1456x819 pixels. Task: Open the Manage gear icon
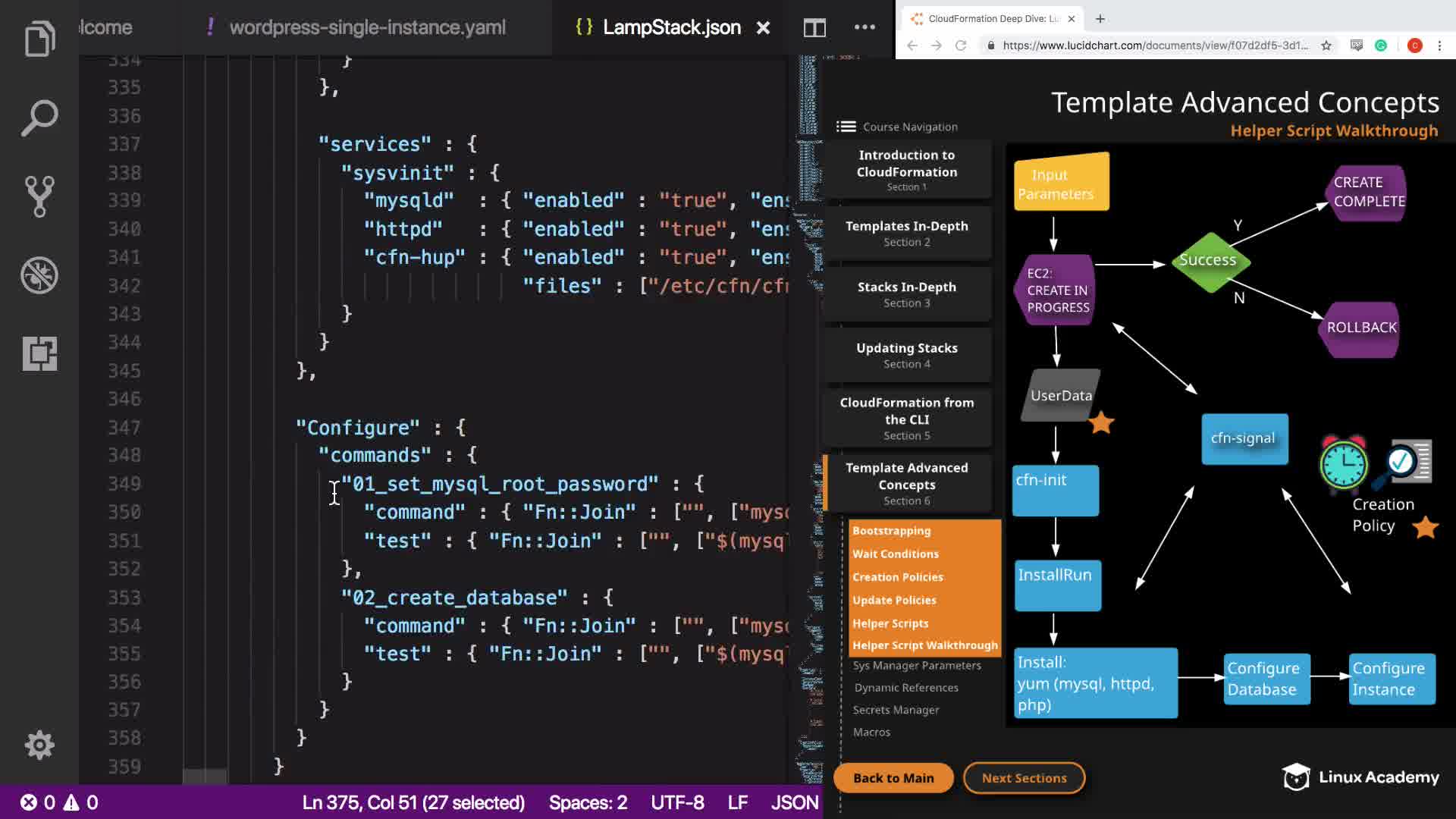[39, 745]
